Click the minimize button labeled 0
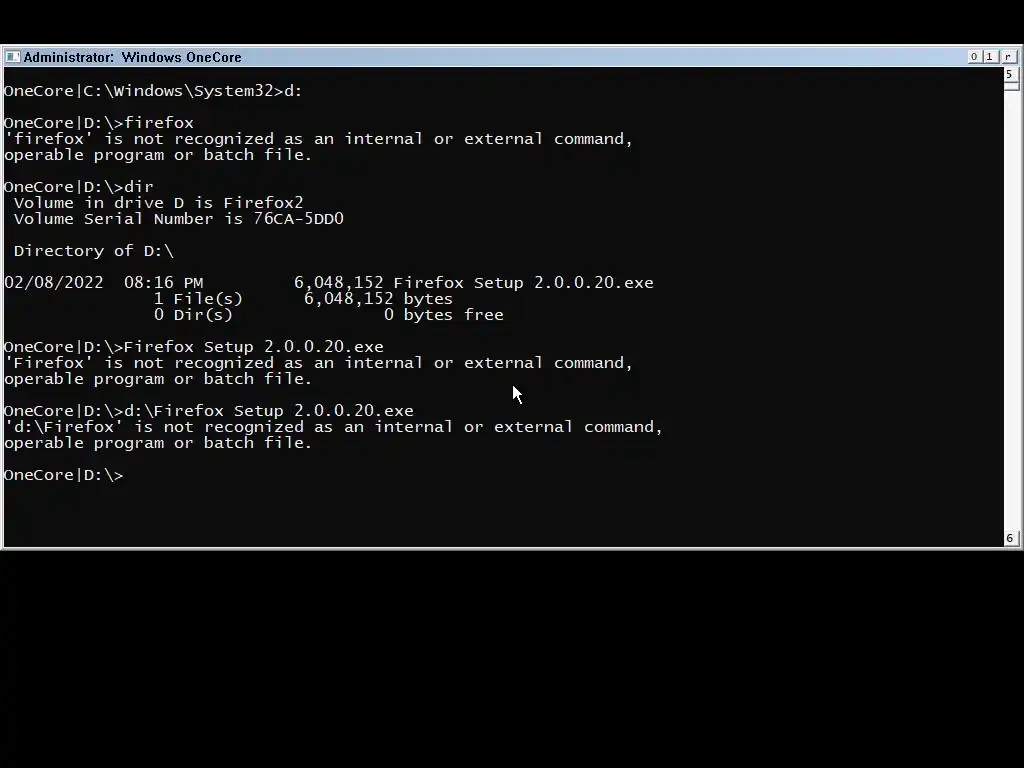Viewport: 1024px width, 768px height. (x=974, y=57)
